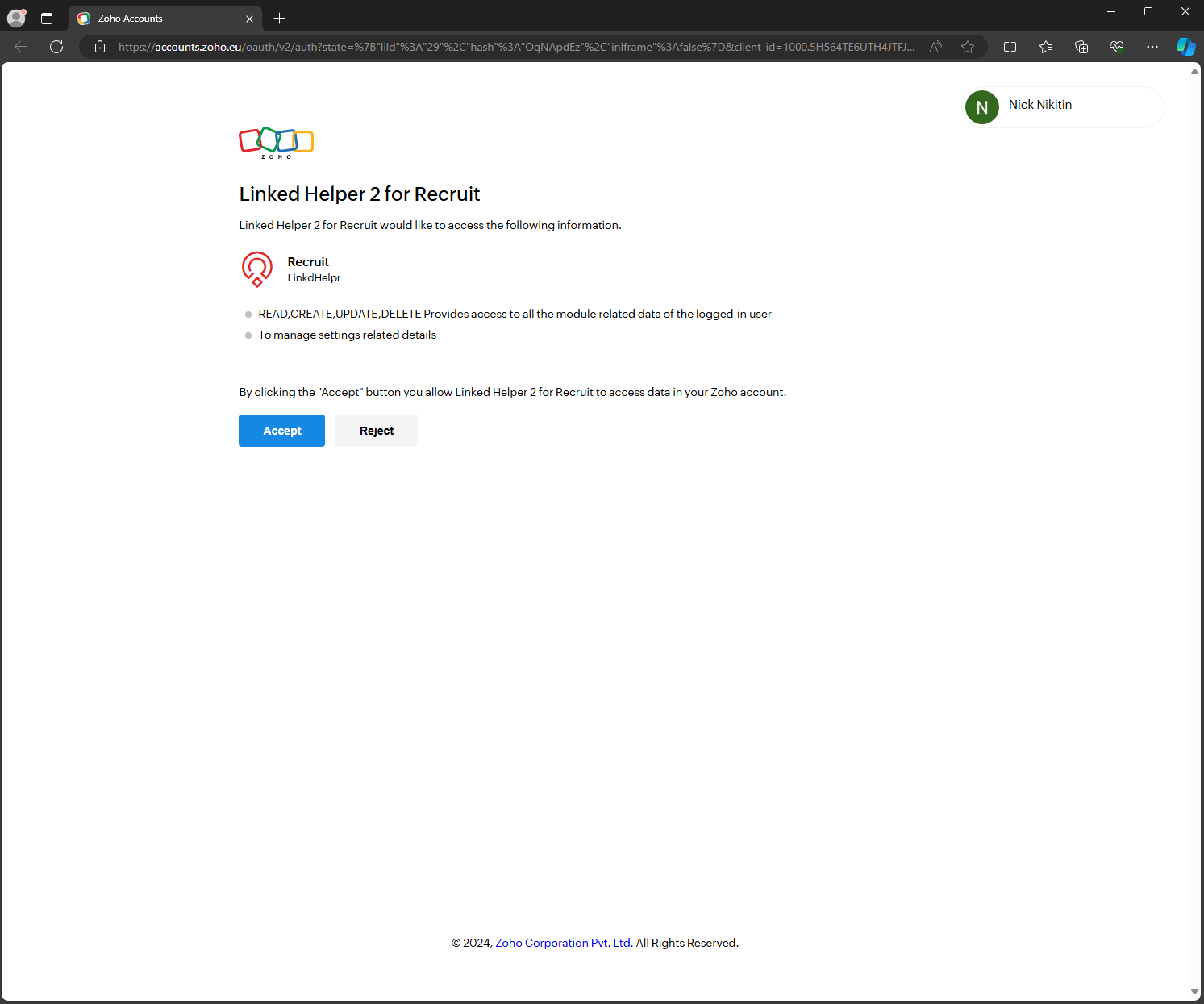This screenshot has width=1204, height=1004.
Task: Close the Zoho Accounts tab
Action: tap(249, 19)
